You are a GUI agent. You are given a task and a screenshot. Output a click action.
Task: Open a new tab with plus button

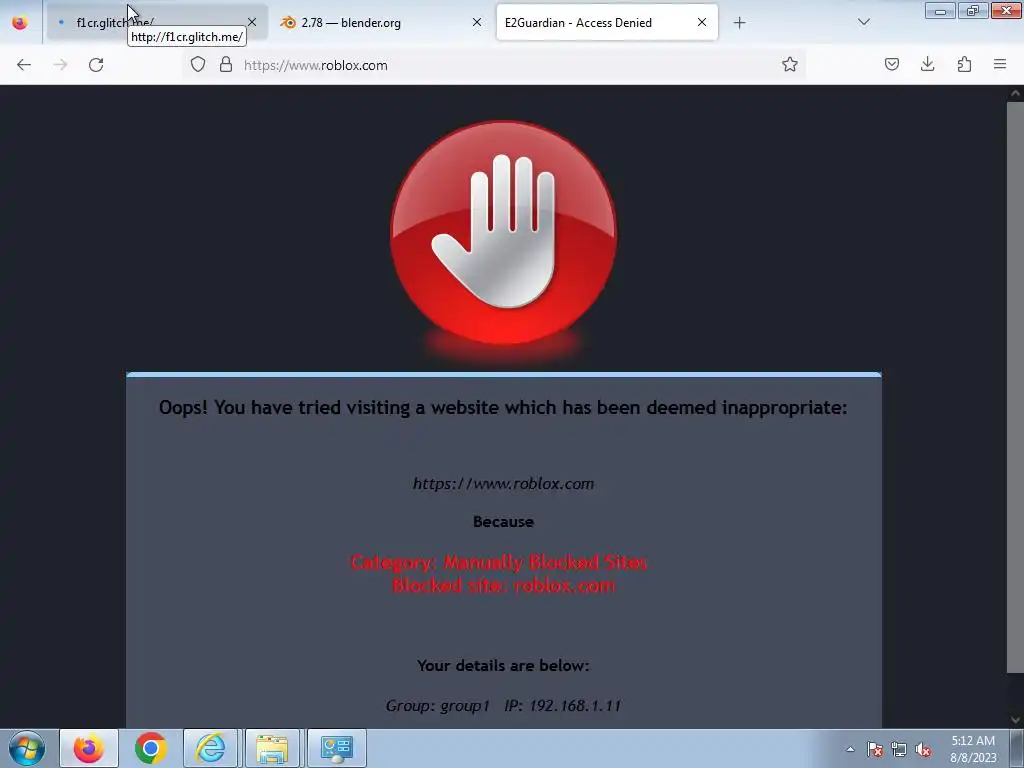(x=739, y=23)
